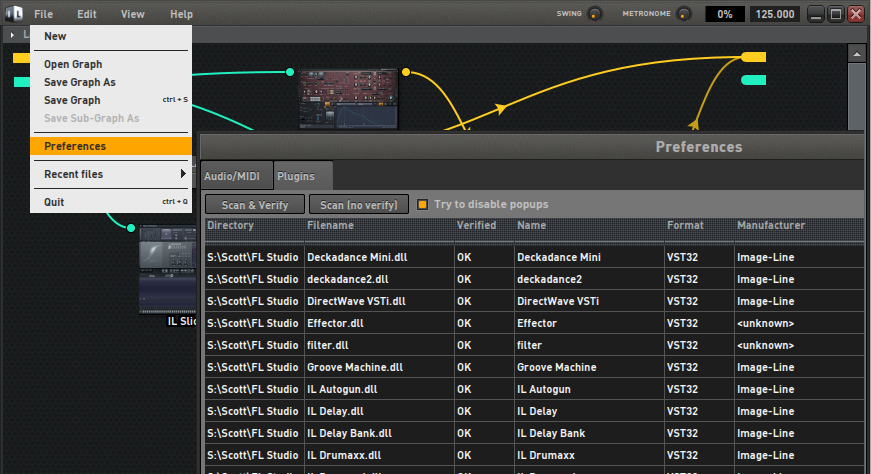Screen dimensions: 871x474
Task: Adjust the Metronome knob
Action: [684, 14]
